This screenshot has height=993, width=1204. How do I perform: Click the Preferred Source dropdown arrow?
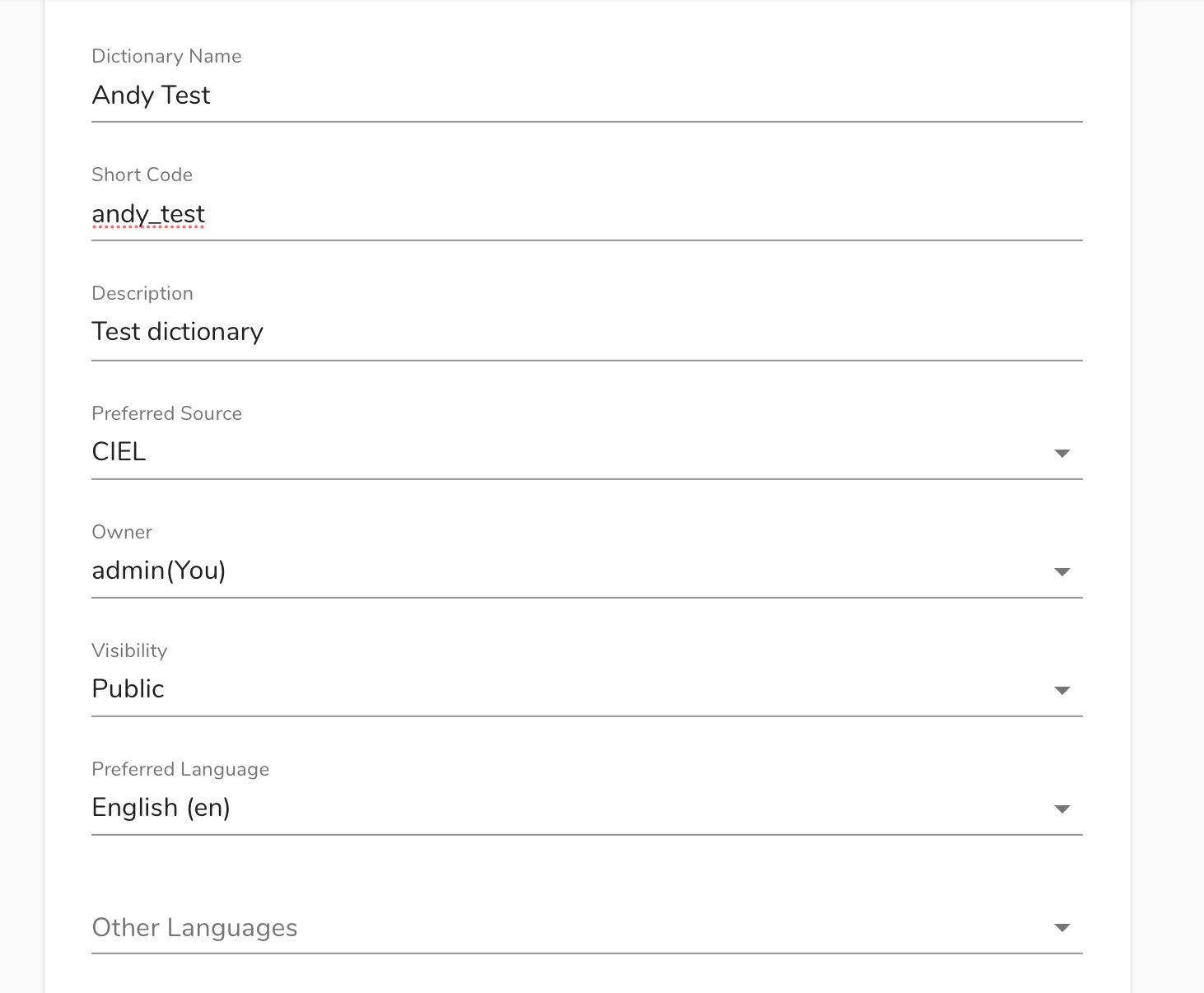tap(1062, 453)
